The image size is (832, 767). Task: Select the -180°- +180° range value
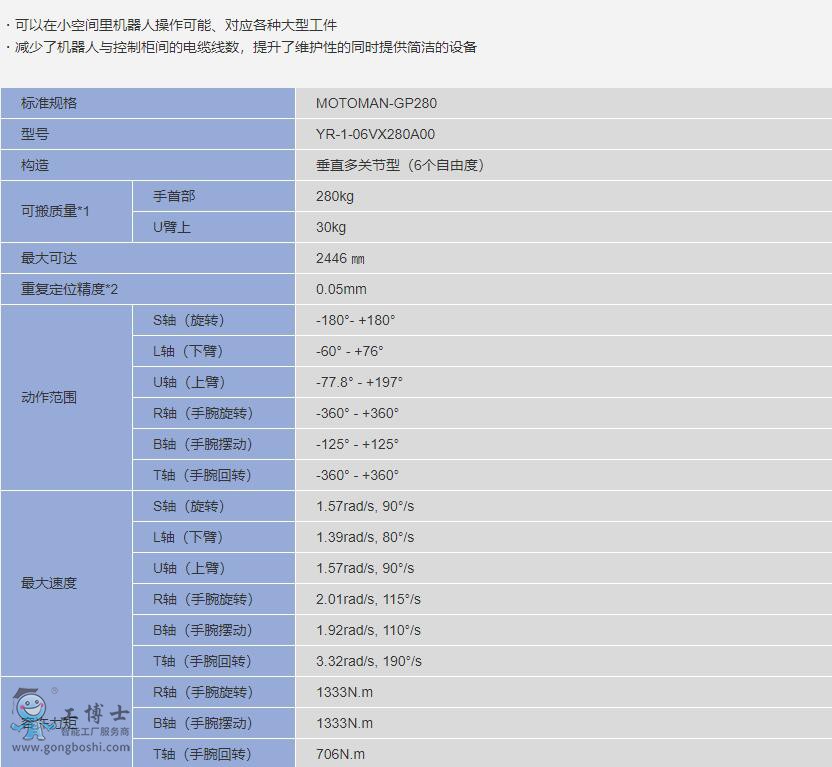pyautogui.click(x=356, y=320)
